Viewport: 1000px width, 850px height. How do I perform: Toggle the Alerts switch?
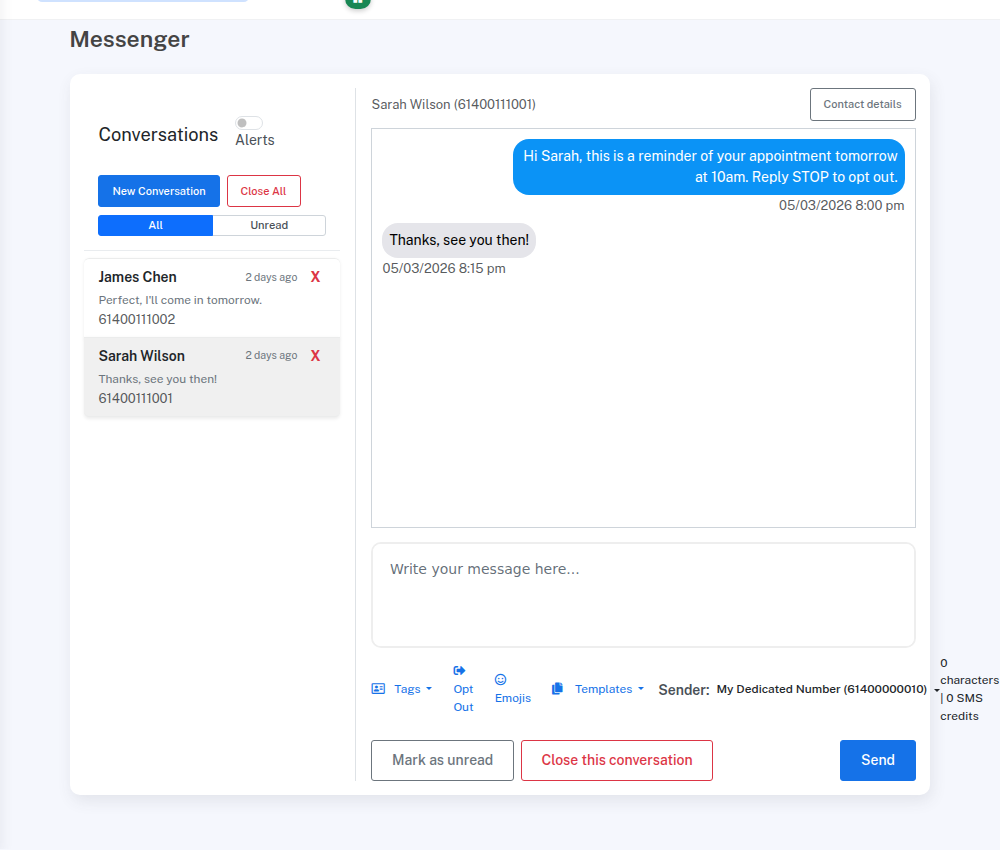click(248, 123)
